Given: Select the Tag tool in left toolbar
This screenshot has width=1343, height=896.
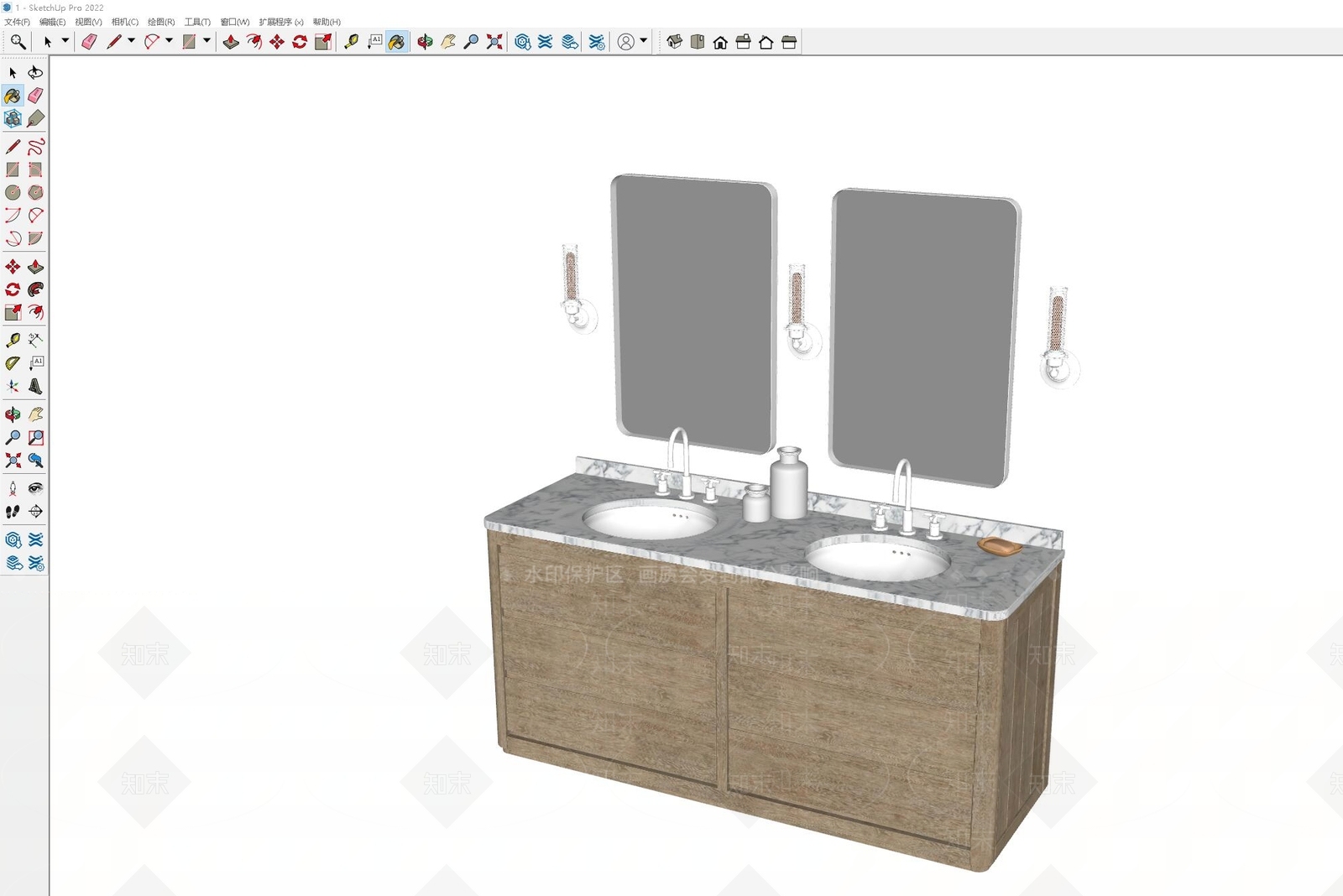Looking at the screenshot, I should click(35, 118).
